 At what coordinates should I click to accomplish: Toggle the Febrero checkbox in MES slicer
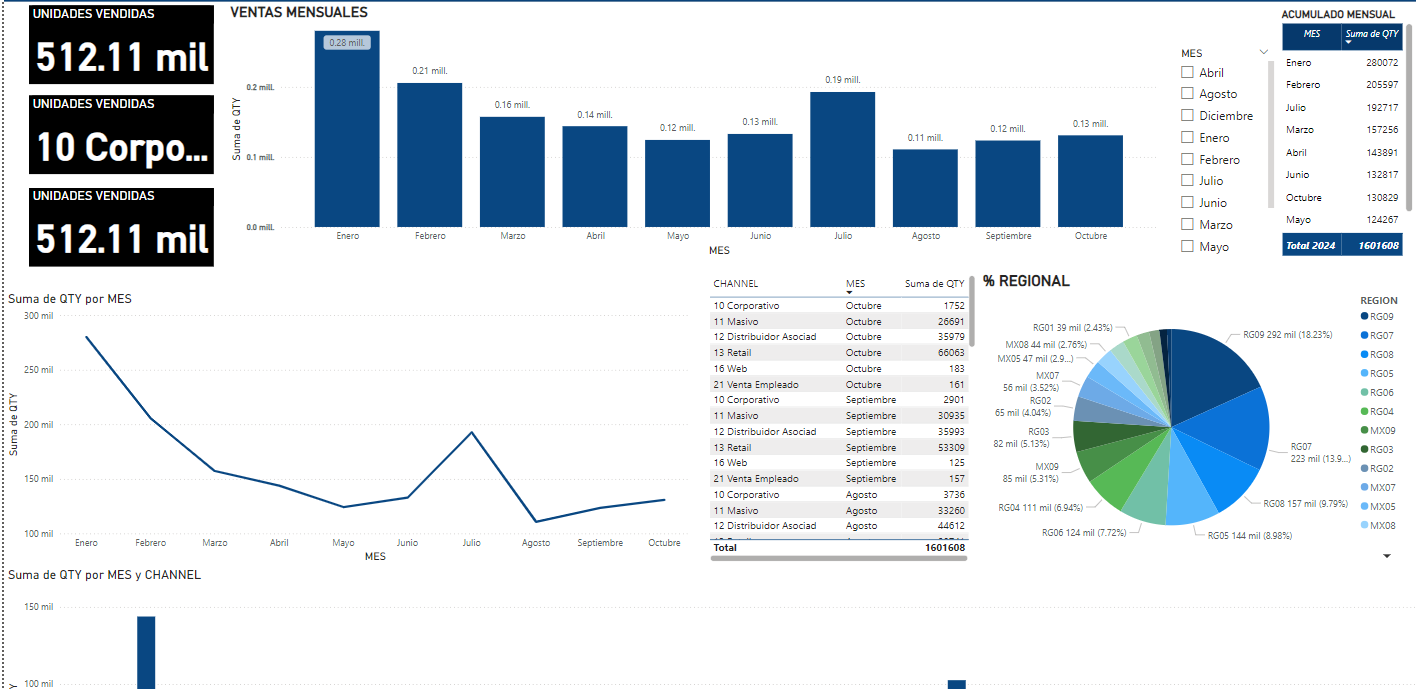coord(1187,159)
